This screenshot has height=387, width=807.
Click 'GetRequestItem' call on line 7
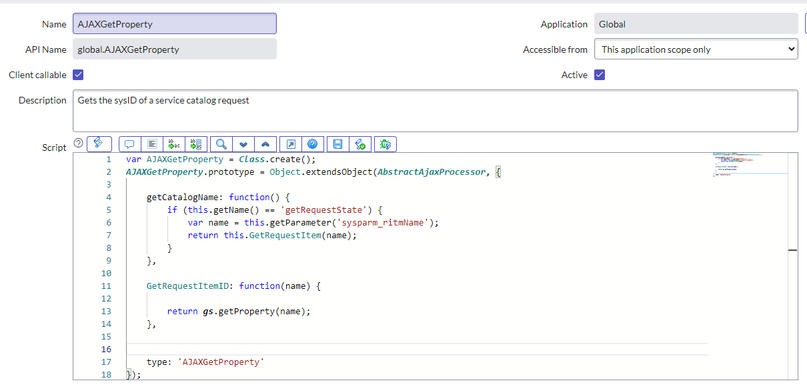(285, 235)
